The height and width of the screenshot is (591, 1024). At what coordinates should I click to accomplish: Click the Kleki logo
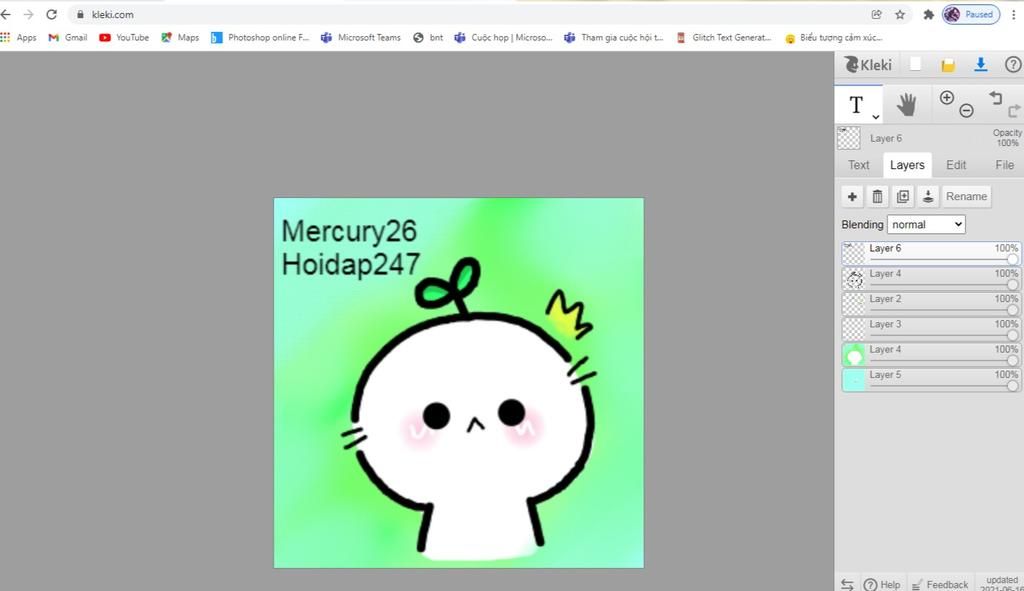867,65
